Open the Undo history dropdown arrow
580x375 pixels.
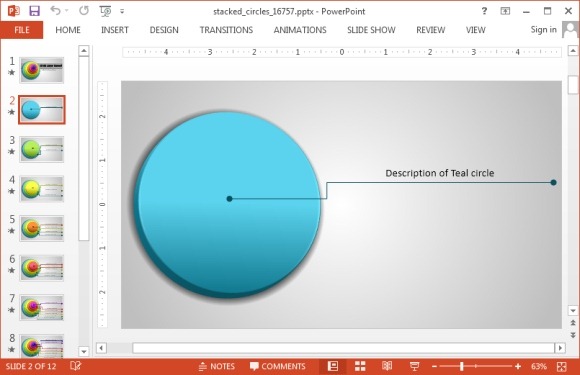(x=67, y=11)
